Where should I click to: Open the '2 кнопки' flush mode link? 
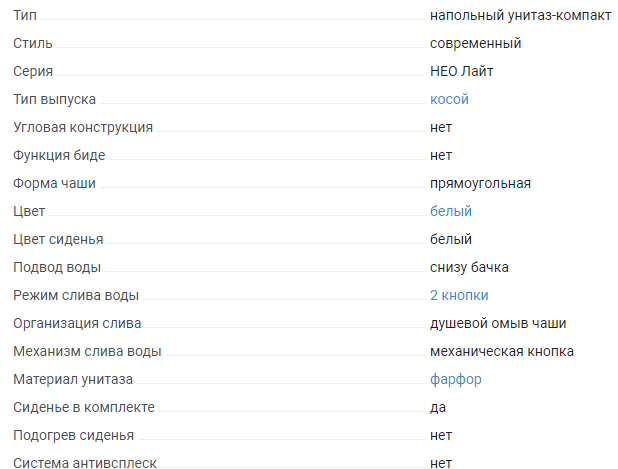point(459,295)
